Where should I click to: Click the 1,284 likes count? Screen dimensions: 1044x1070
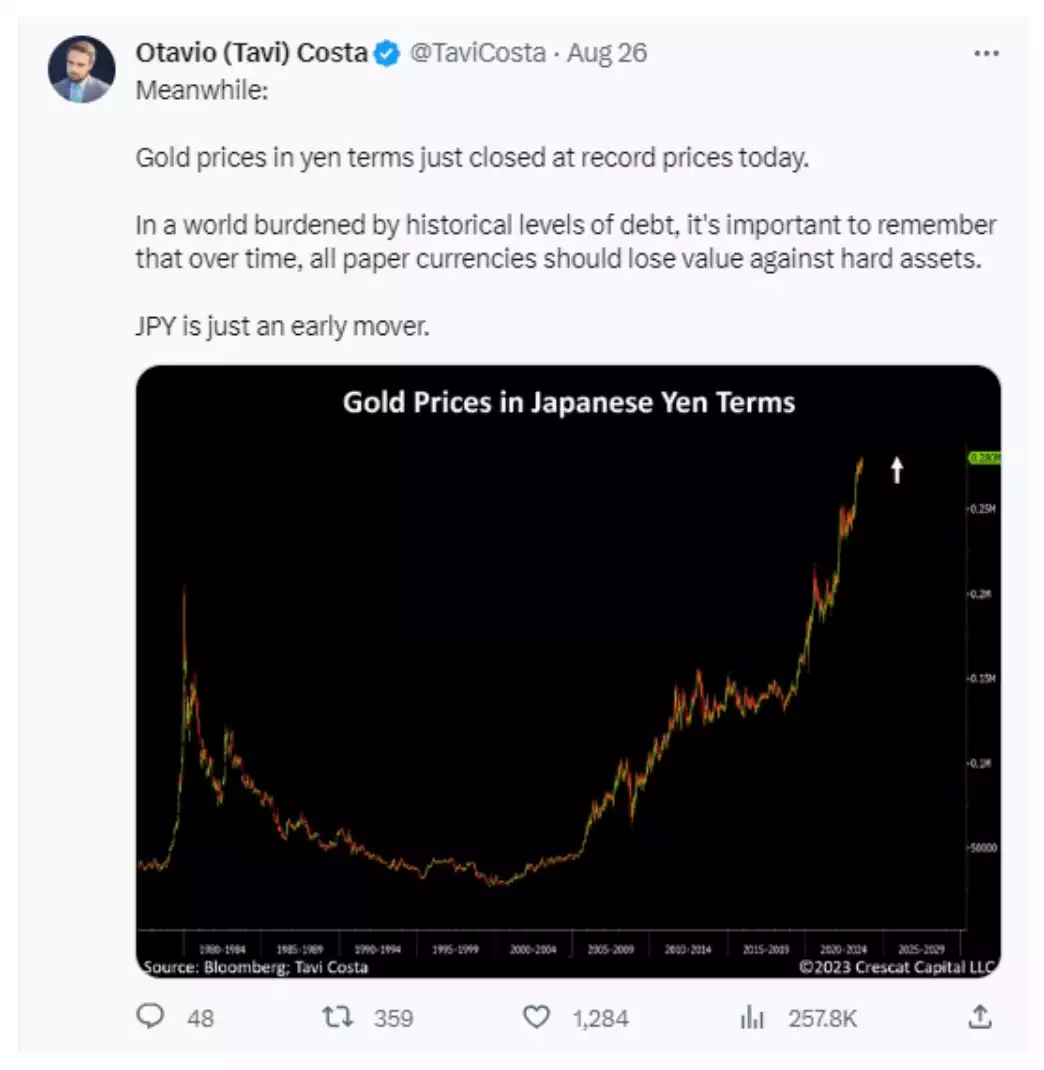[x=600, y=1018]
